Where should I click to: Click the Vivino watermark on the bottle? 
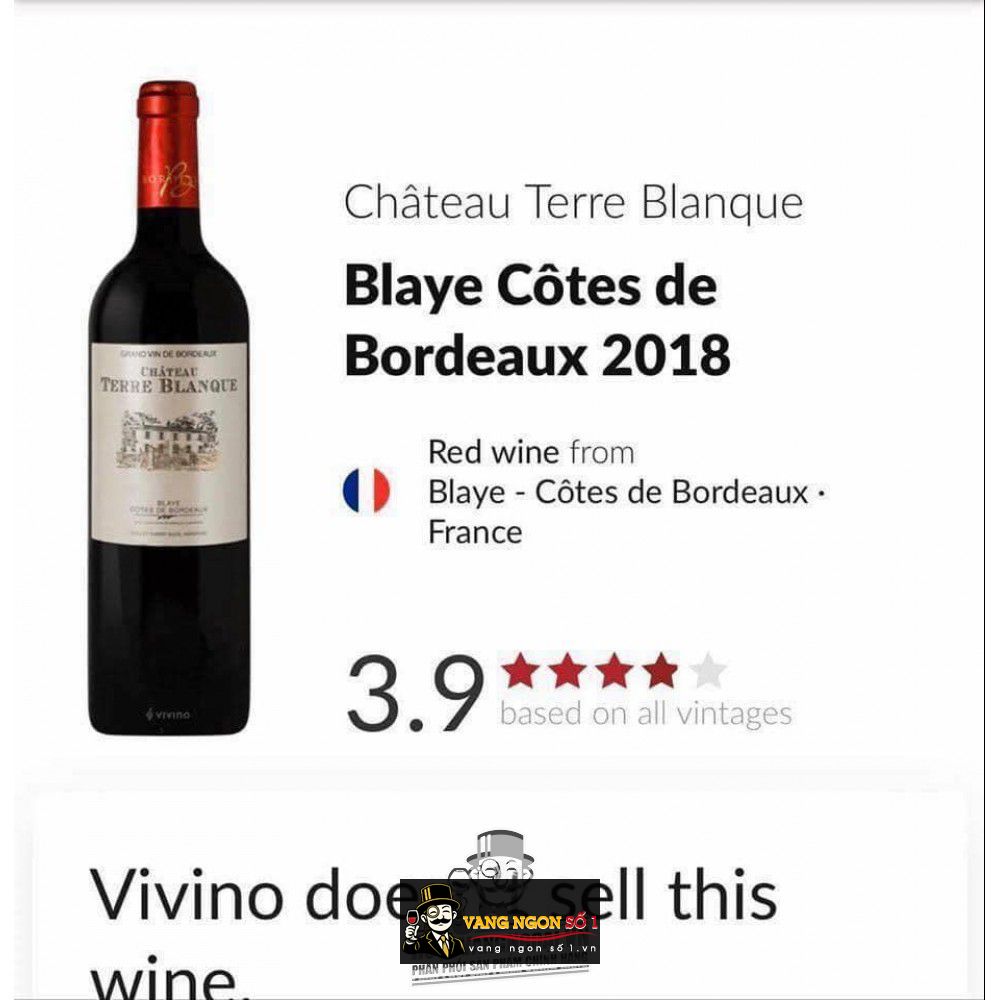168,714
